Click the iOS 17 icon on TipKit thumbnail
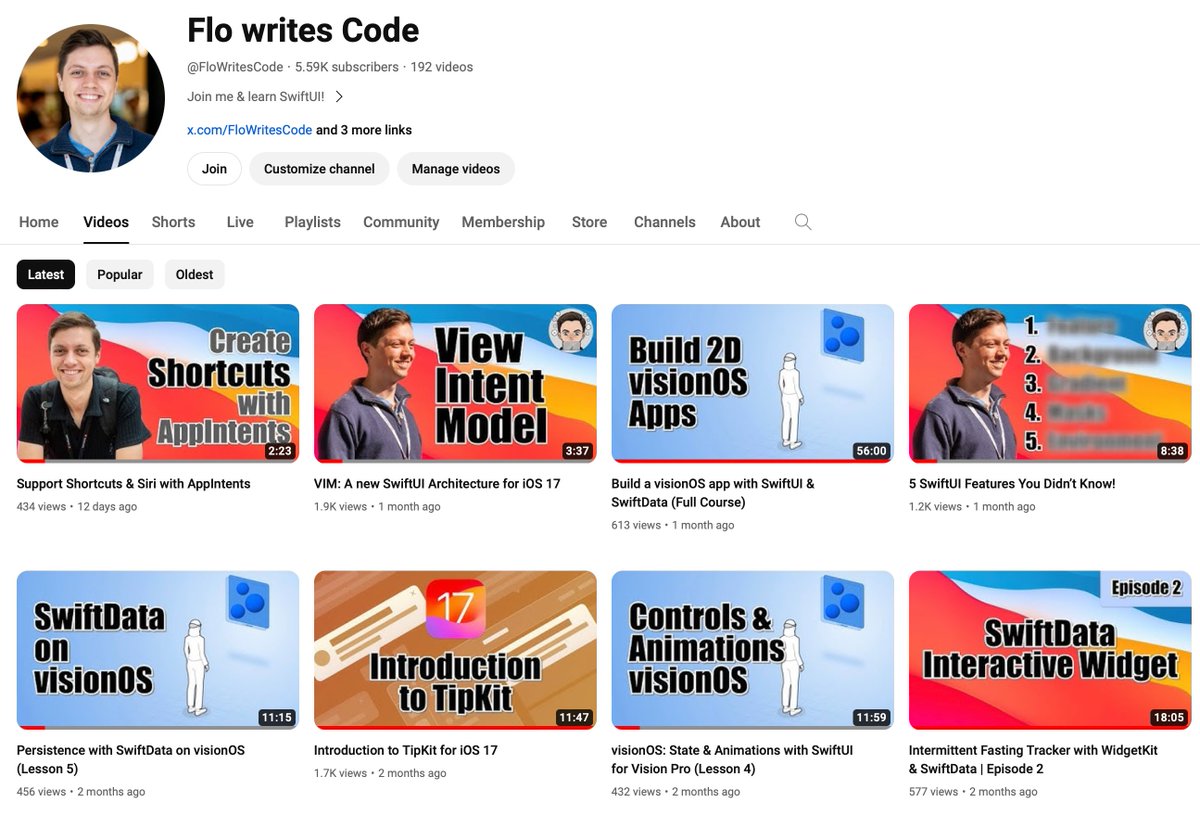Screen dimensions: 1200x815 pos(455,609)
